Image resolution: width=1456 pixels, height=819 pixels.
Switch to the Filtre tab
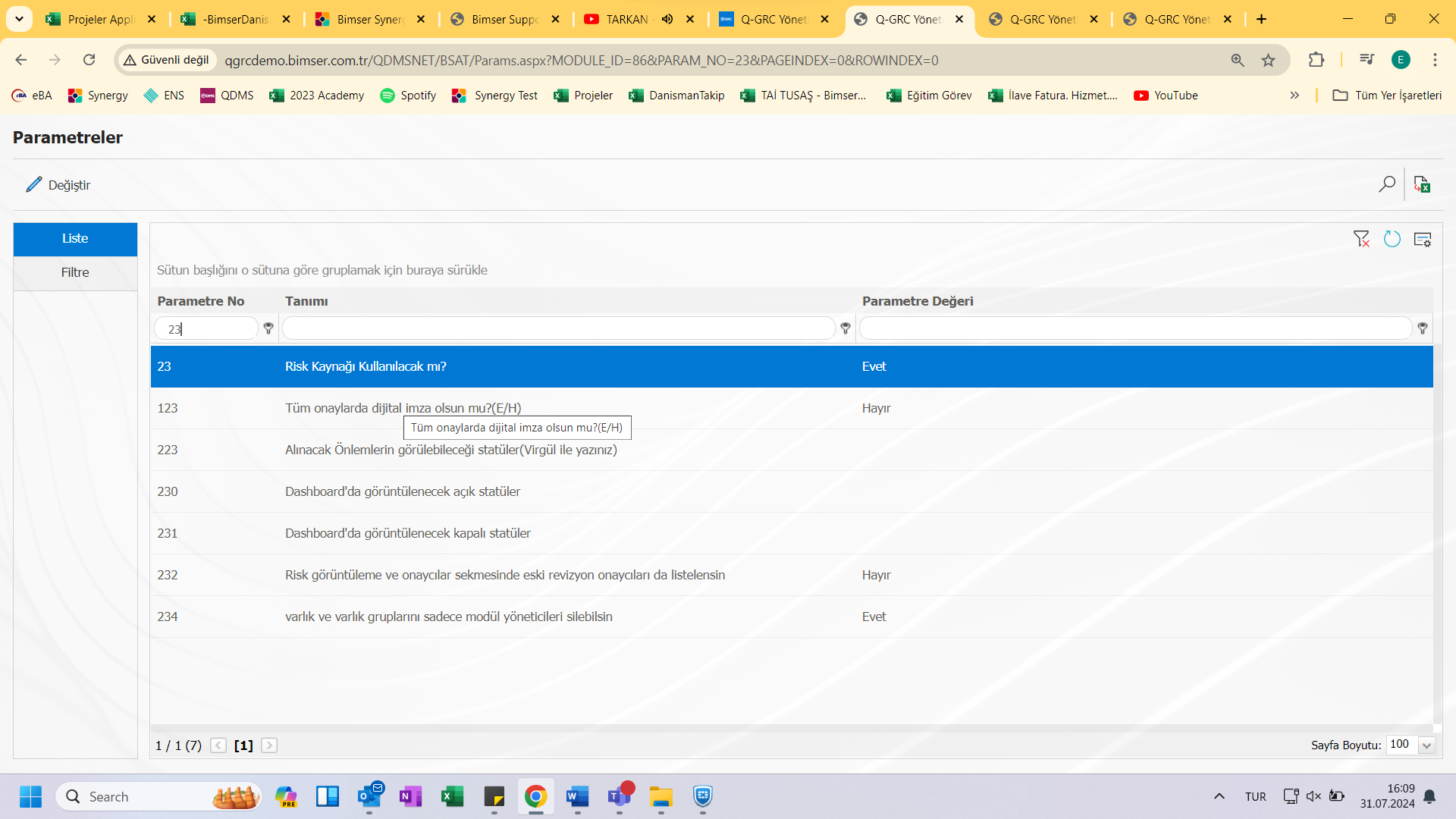[75, 273]
